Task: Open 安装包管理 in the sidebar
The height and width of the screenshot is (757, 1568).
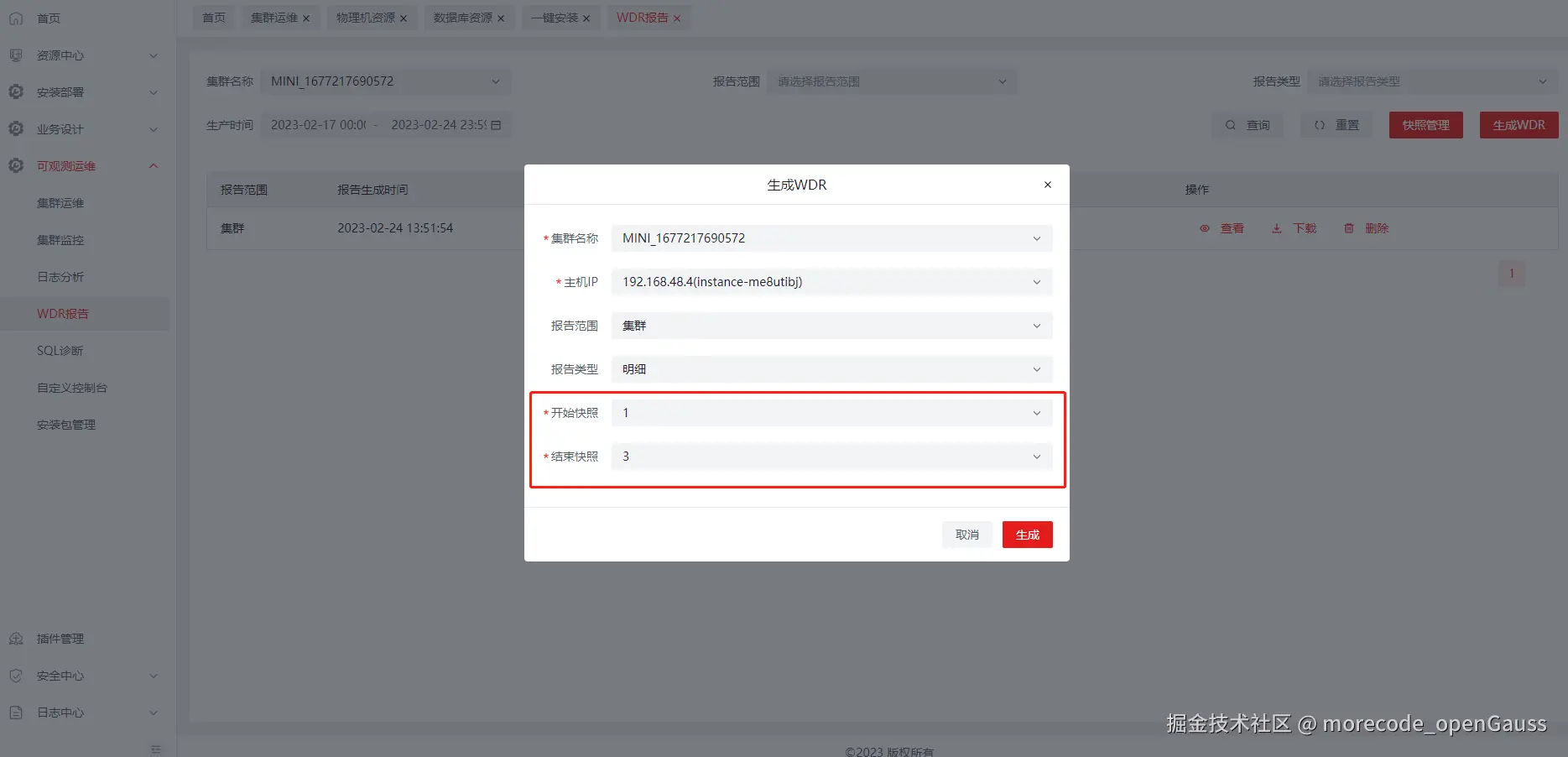Action: 66,425
